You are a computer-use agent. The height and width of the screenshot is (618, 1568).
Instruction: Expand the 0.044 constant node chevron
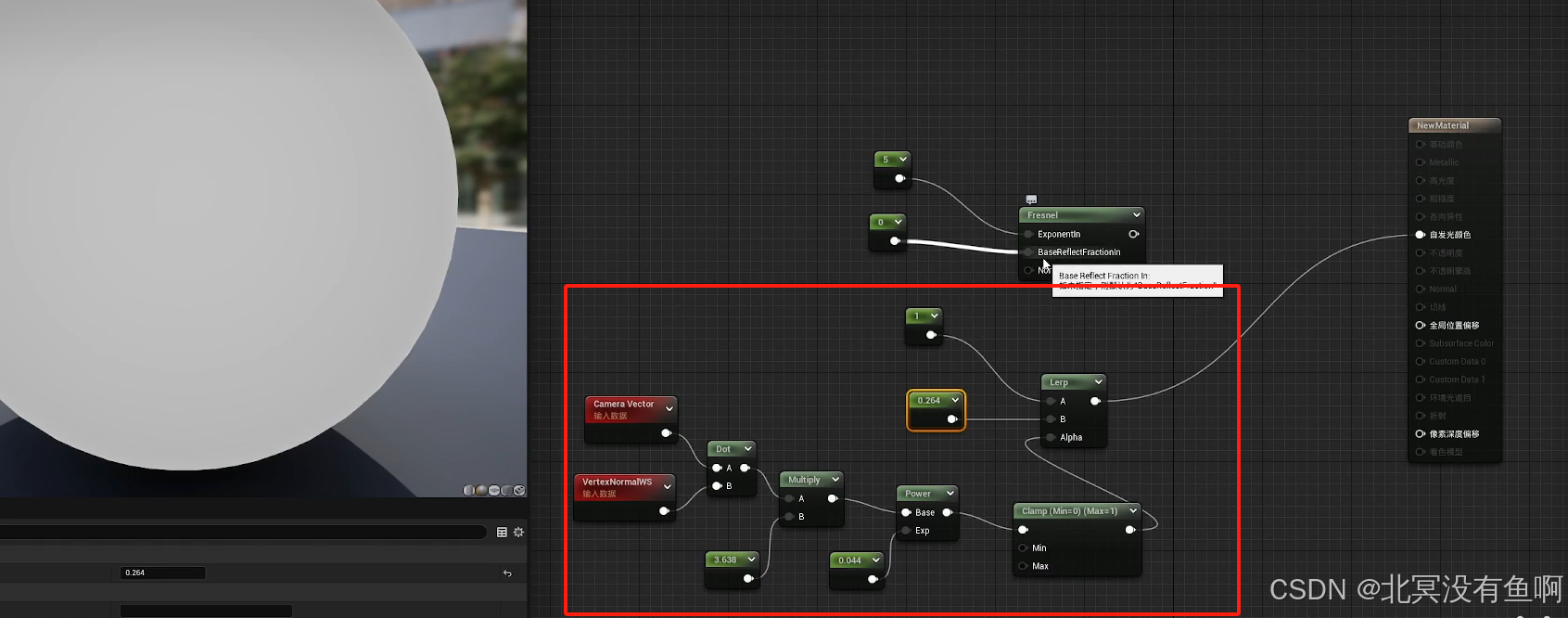[875, 560]
